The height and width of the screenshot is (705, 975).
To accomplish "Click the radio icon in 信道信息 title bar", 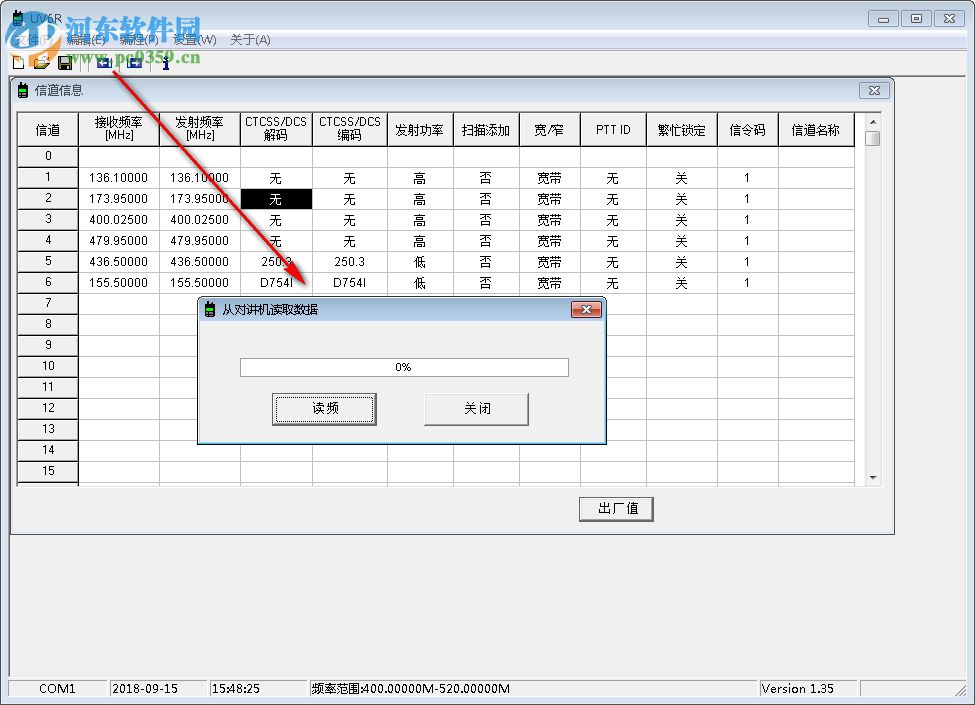I will click(x=22, y=91).
